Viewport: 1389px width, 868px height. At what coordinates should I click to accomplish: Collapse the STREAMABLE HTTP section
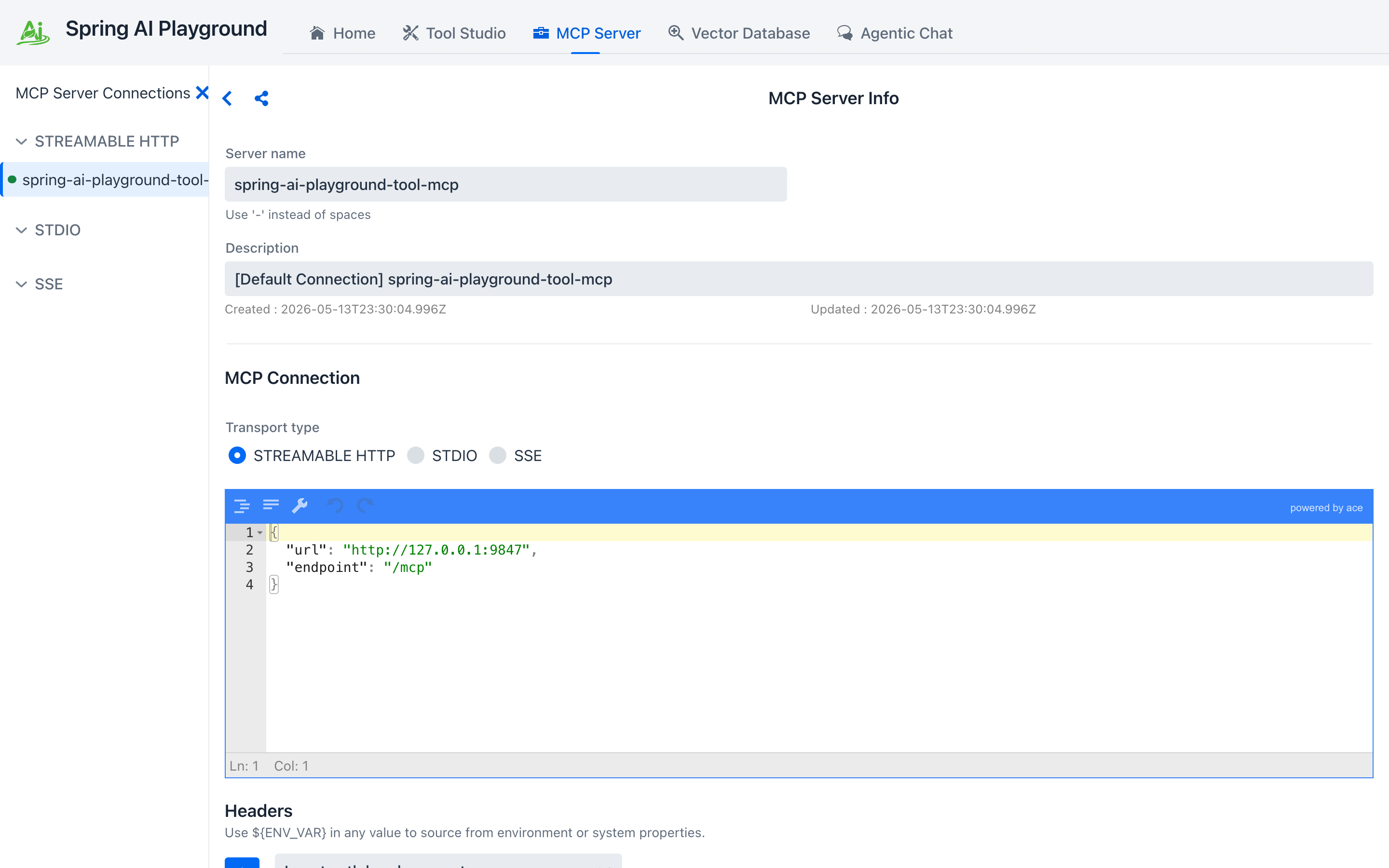click(x=21, y=141)
